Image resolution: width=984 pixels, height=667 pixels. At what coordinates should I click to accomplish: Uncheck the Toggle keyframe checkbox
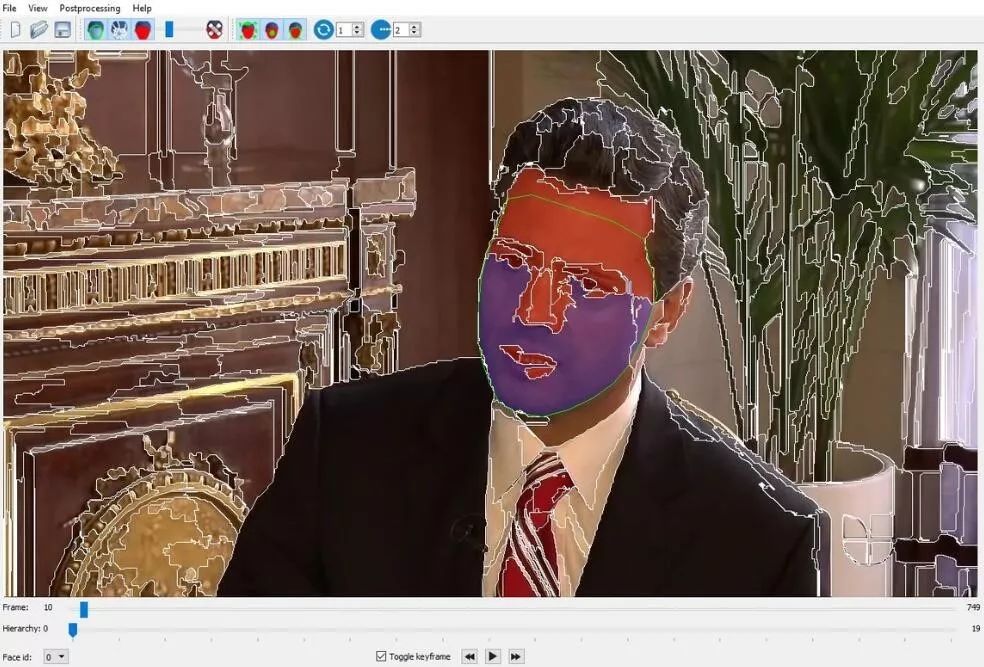380,657
